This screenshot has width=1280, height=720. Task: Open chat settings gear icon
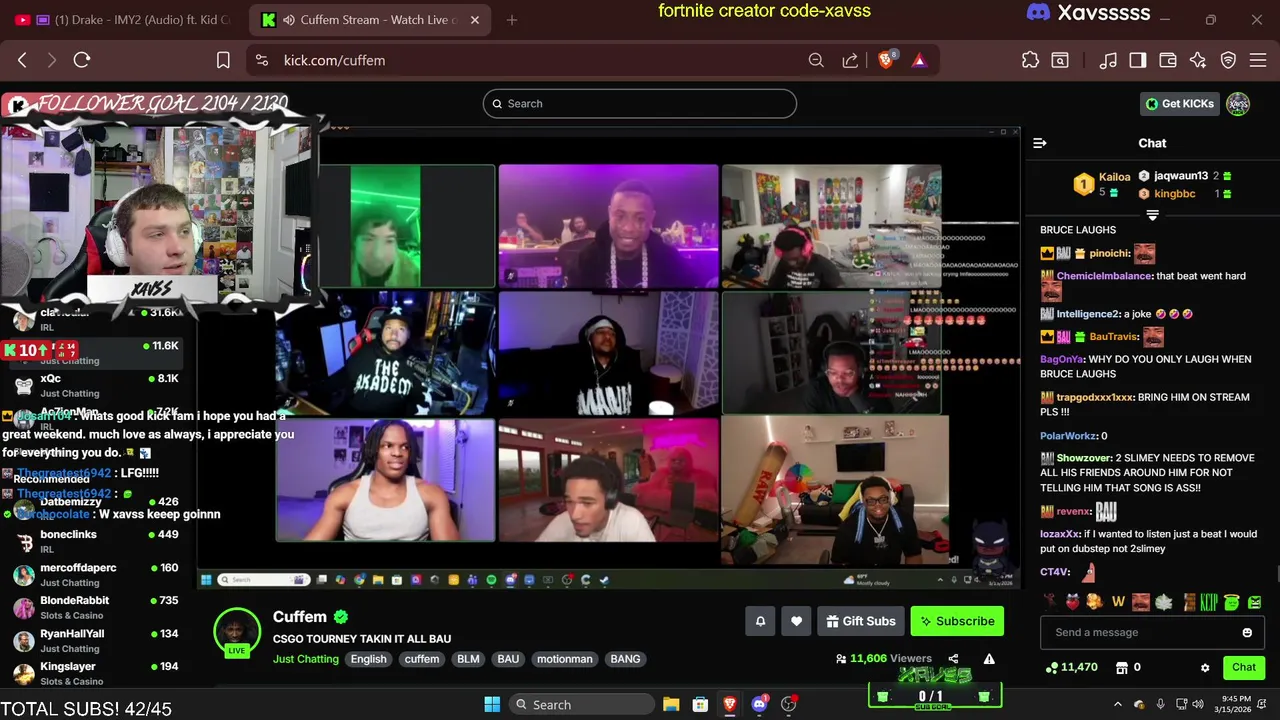(x=1205, y=667)
